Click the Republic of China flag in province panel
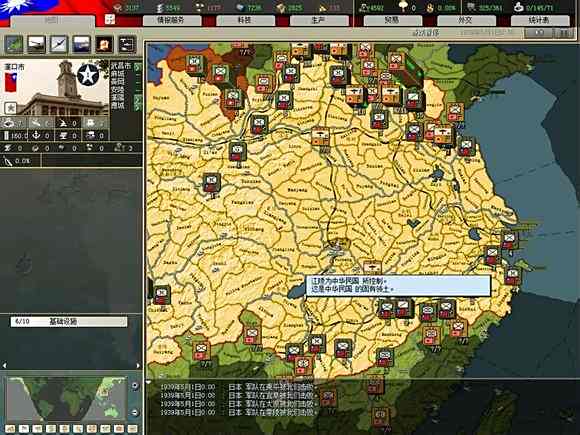580x435 pixels. point(11,82)
